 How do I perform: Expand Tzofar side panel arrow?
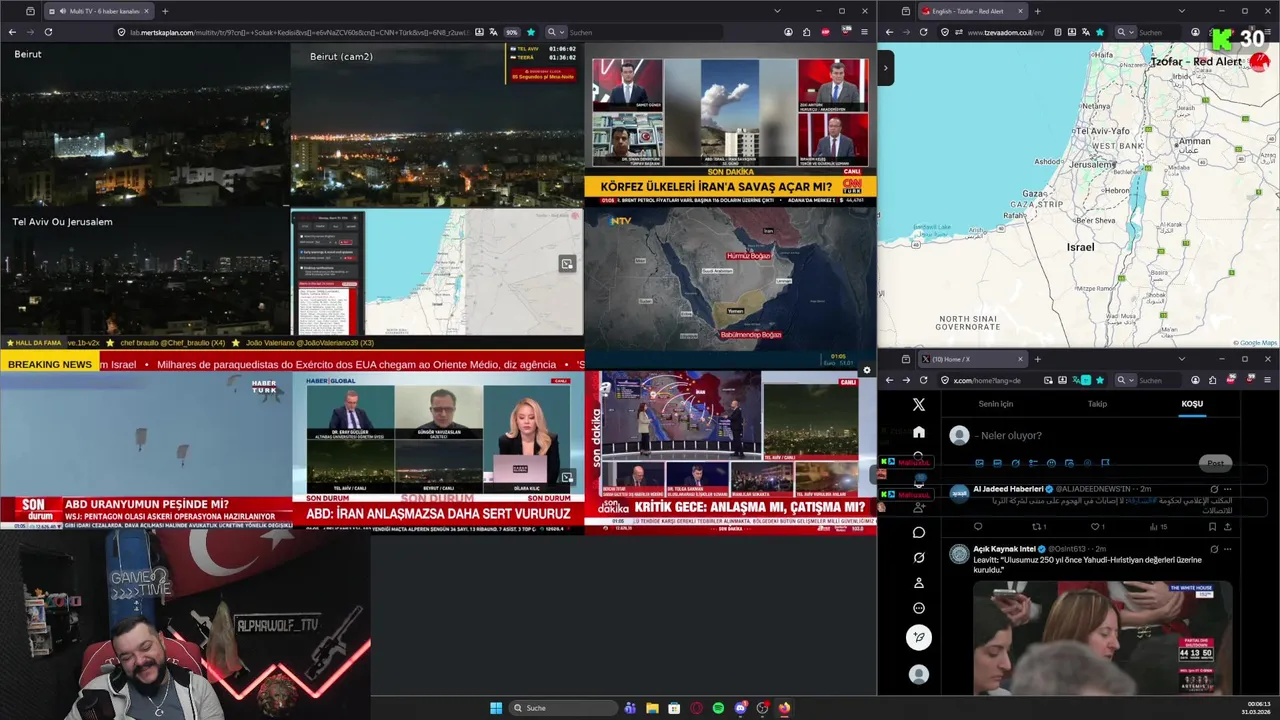point(886,68)
